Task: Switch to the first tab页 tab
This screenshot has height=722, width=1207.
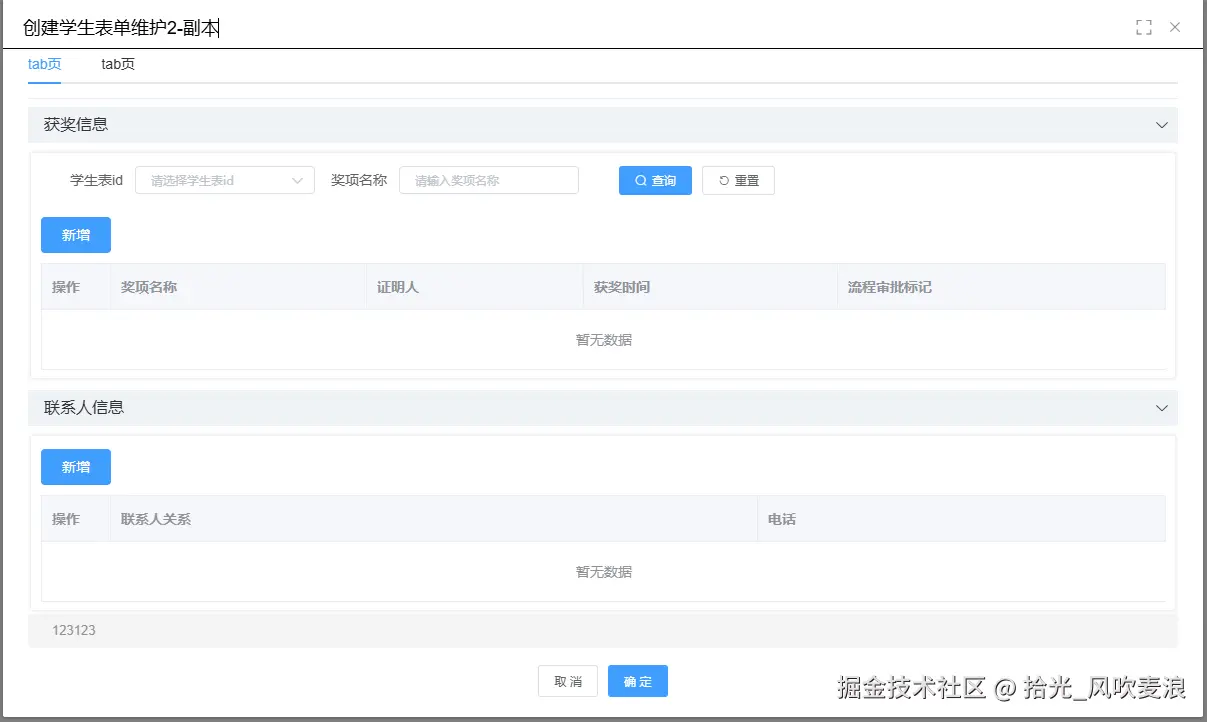Action: pos(44,64)
